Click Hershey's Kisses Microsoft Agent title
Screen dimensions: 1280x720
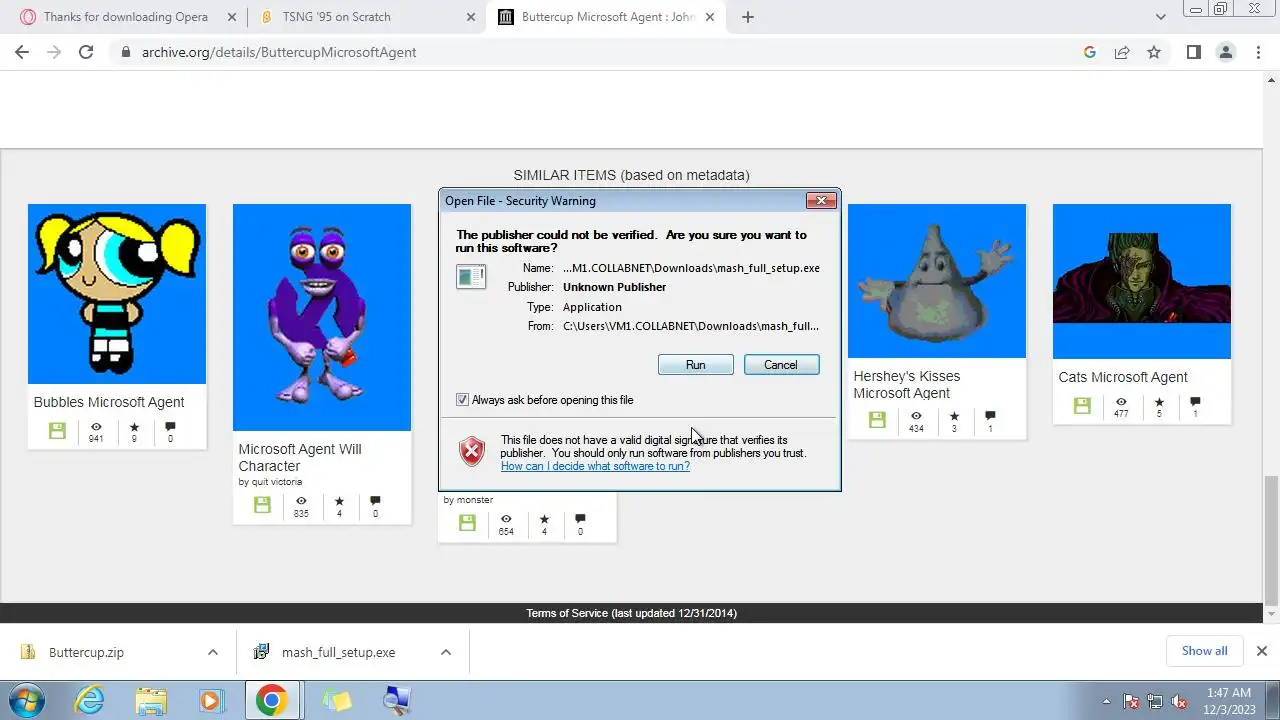(x=907, y=384)
